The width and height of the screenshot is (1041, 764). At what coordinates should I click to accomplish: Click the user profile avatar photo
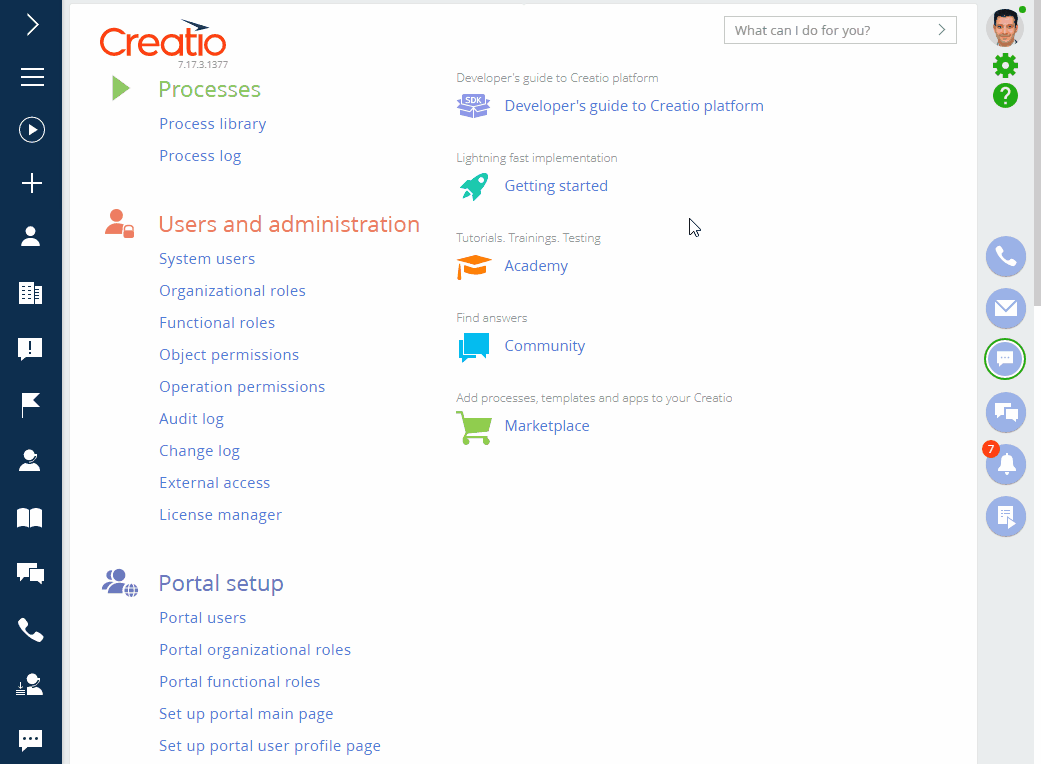[1005, 27]
